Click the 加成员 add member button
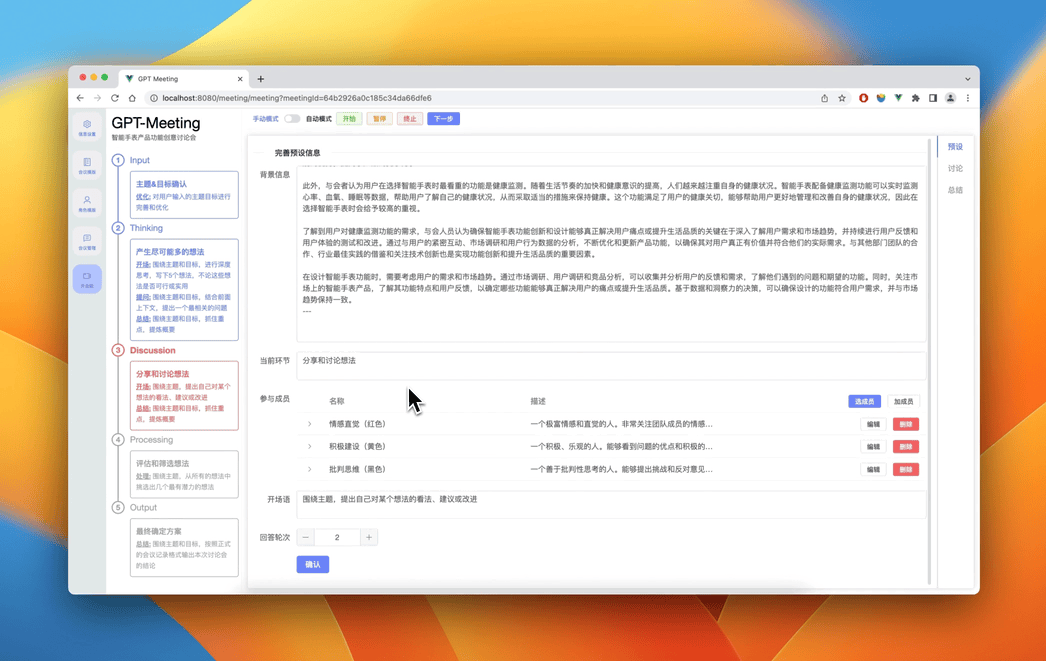The height and width of the screenshot is (661, 1046). point(903,402)
